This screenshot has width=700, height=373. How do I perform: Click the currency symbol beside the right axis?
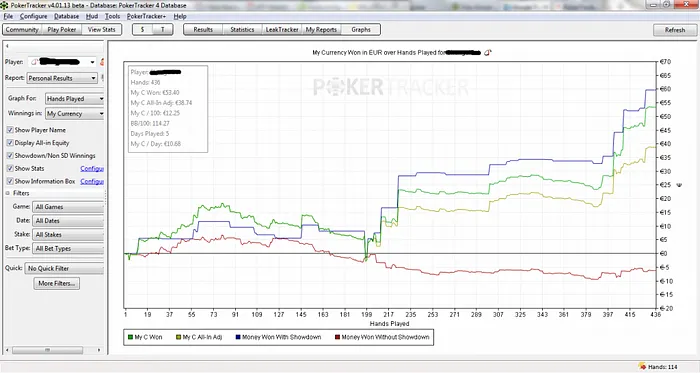point(679,185)
